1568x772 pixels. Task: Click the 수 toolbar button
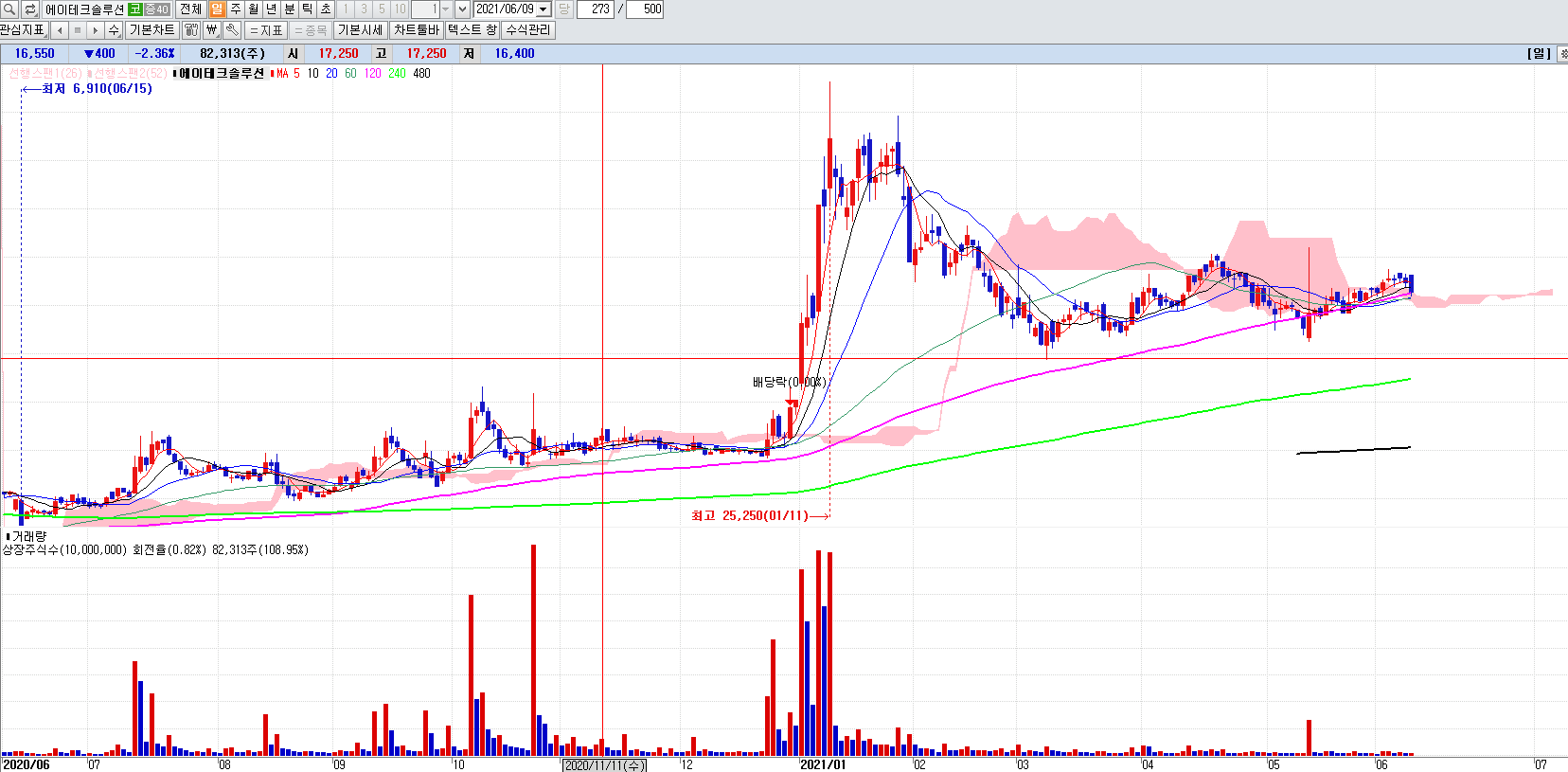coord(114,30)
